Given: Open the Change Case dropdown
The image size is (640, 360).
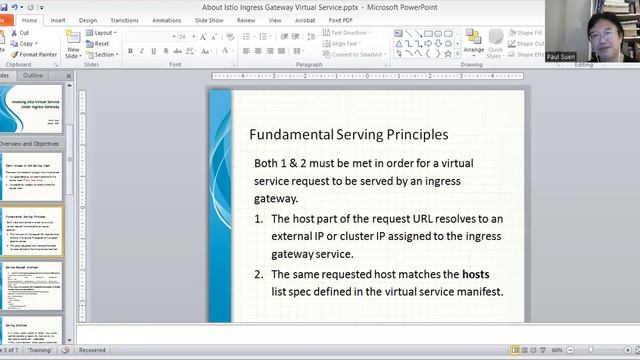Looking at the screenshot, I should click(206, 51).
